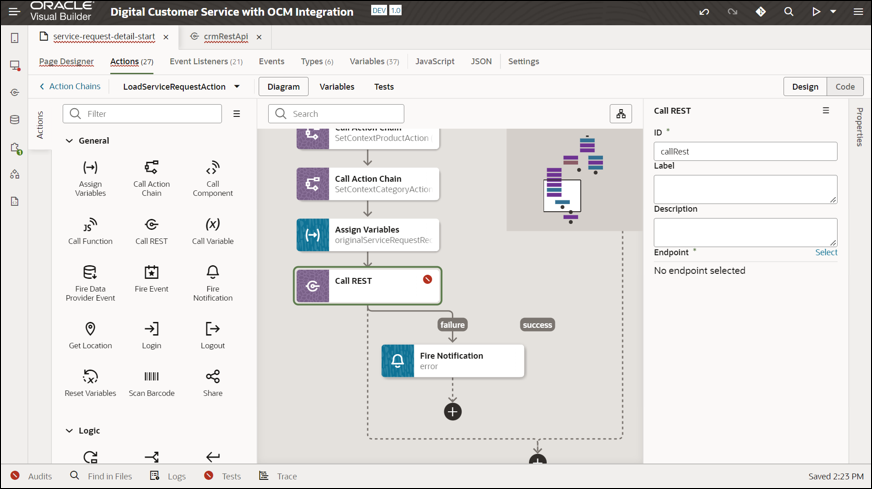The height and width of the screenshot is (489, 872).
Task: Toggle editor to Code mode
Action: (845, 87)
